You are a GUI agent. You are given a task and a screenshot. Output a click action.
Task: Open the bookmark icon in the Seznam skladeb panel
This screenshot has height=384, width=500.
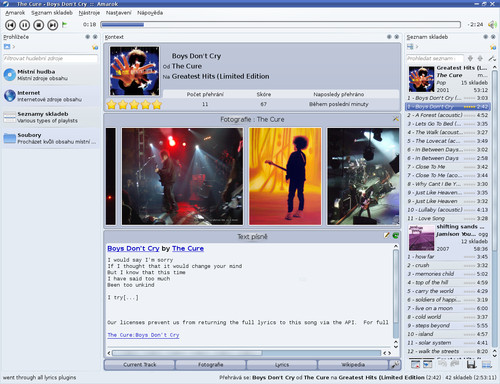click(493, 47)
